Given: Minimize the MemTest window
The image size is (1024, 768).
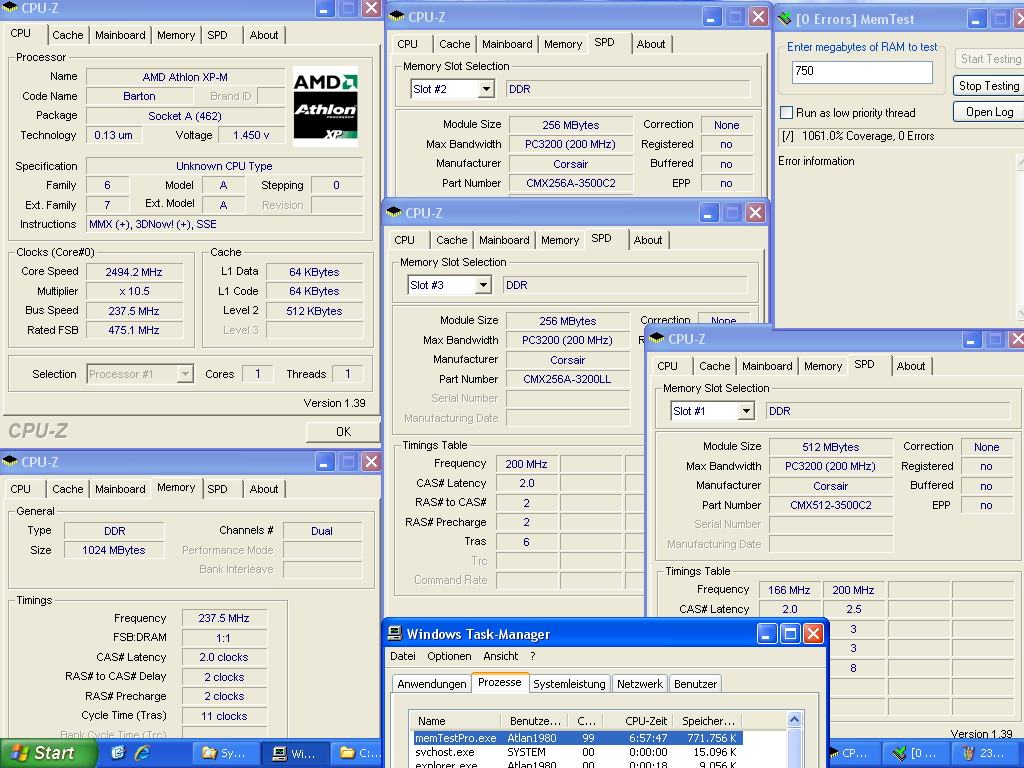Looking at the screenshot, I should coord(976,19).
